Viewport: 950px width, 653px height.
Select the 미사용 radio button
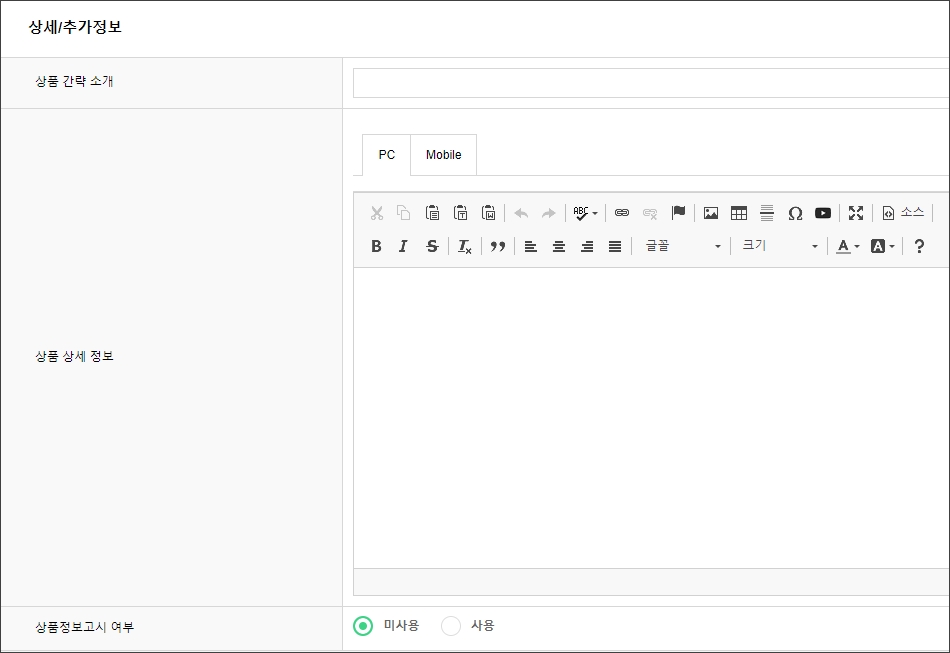click(x=363, y=626)
